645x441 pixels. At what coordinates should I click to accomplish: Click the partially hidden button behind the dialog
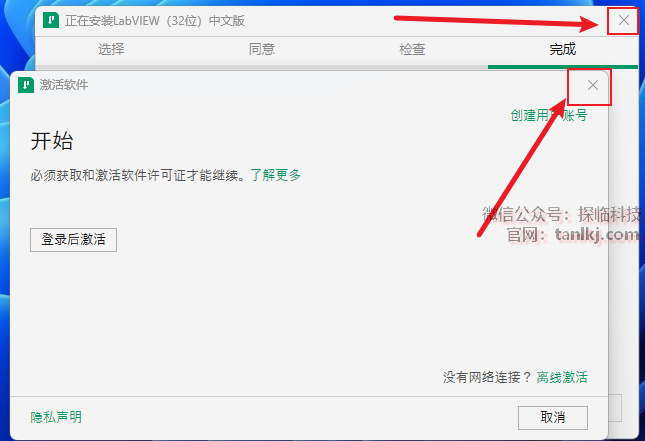coord(615,408)
